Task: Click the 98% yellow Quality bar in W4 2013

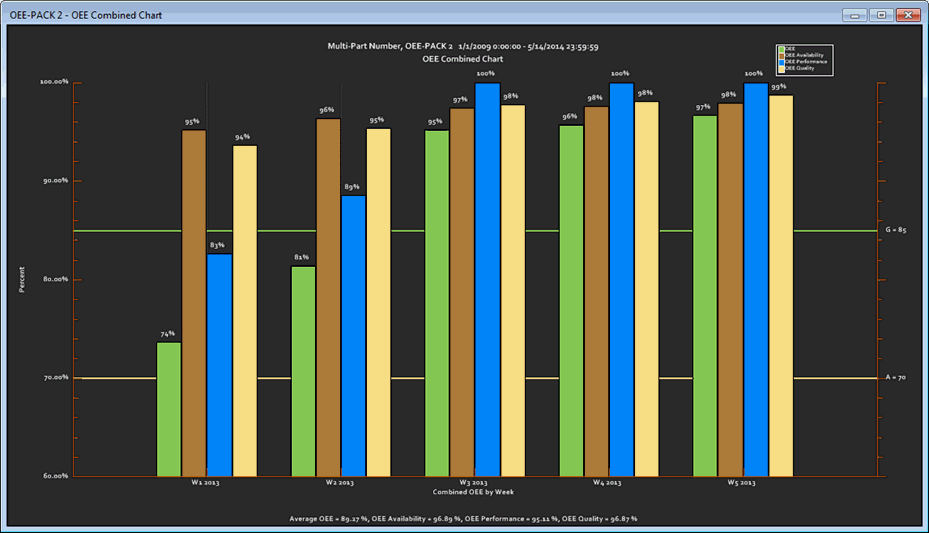Action: (x=647, y=288)
